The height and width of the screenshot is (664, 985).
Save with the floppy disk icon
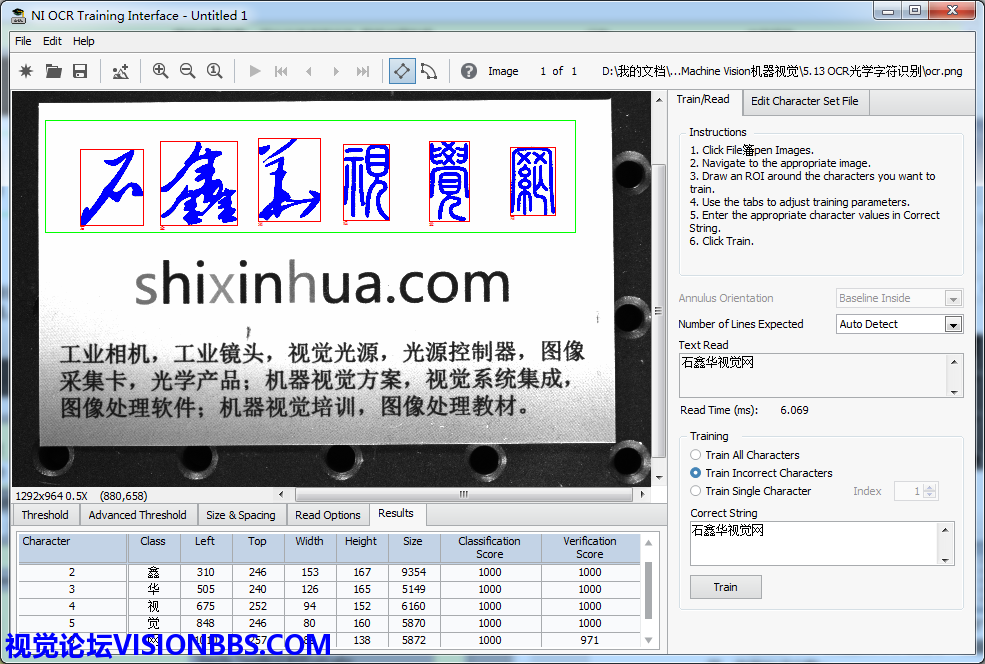80,71
